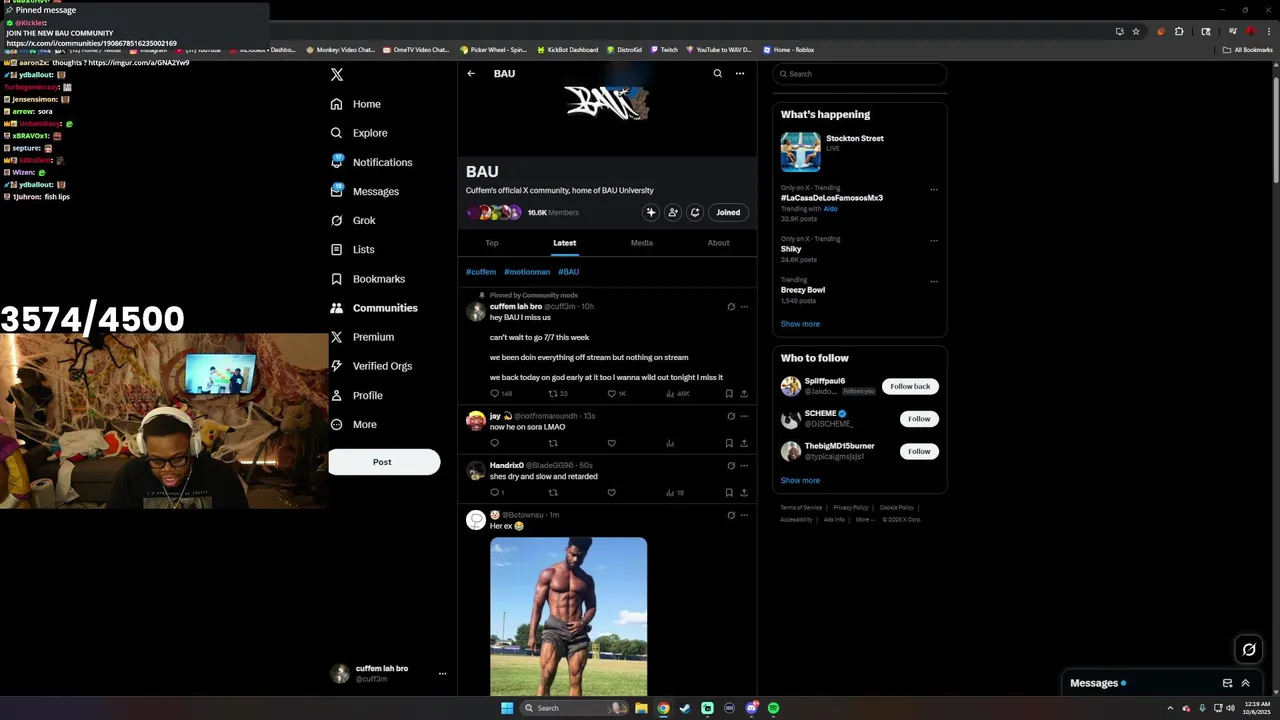
Task: Open Messages from the sidebar menu
Action: point(365,191)
